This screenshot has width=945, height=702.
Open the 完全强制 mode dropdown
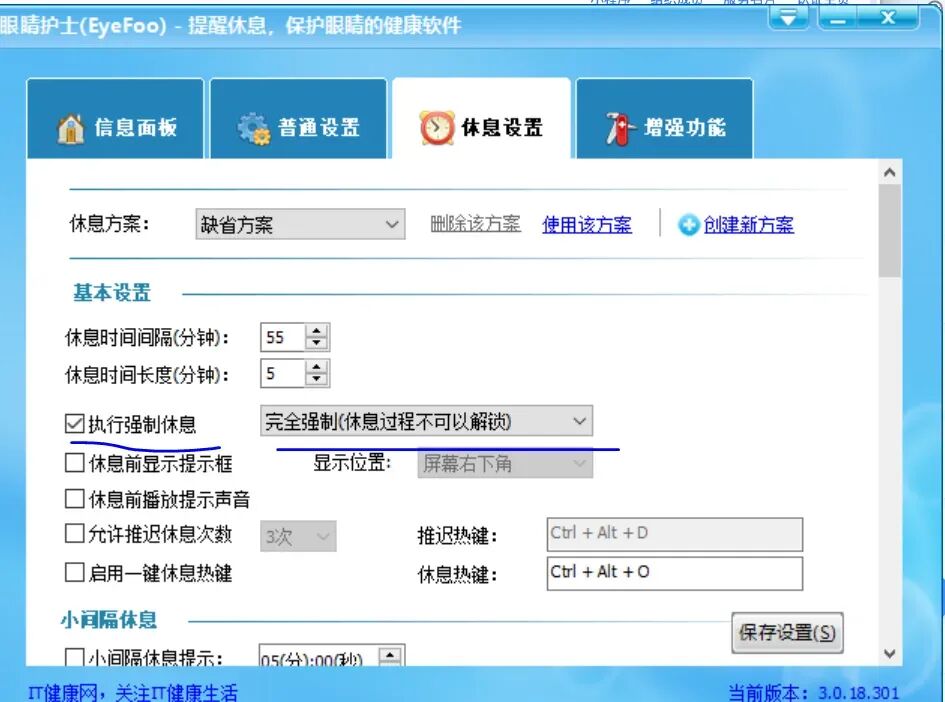click(x=427, y=421)
